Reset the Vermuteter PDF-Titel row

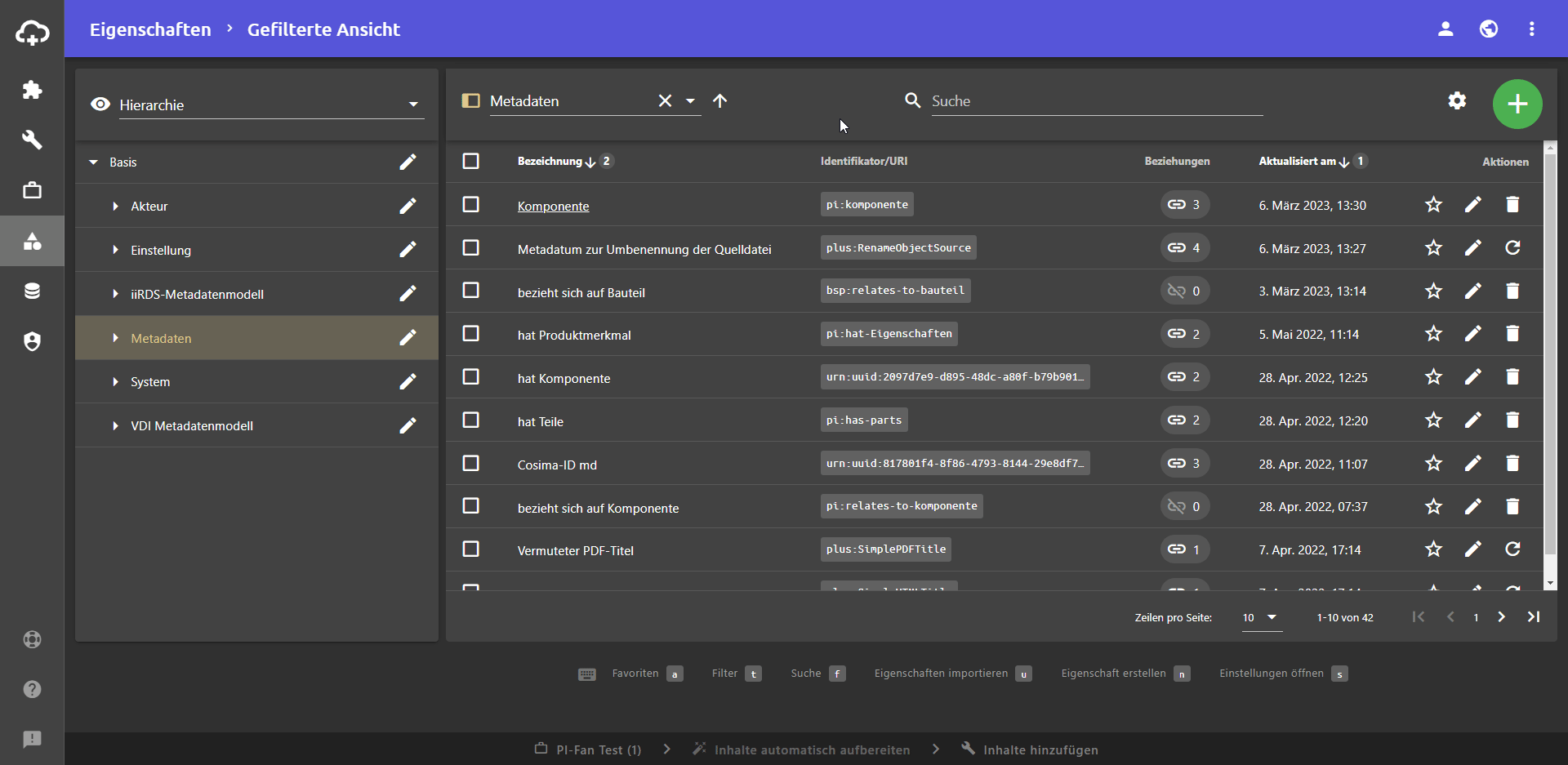(x=1512, y=549)
